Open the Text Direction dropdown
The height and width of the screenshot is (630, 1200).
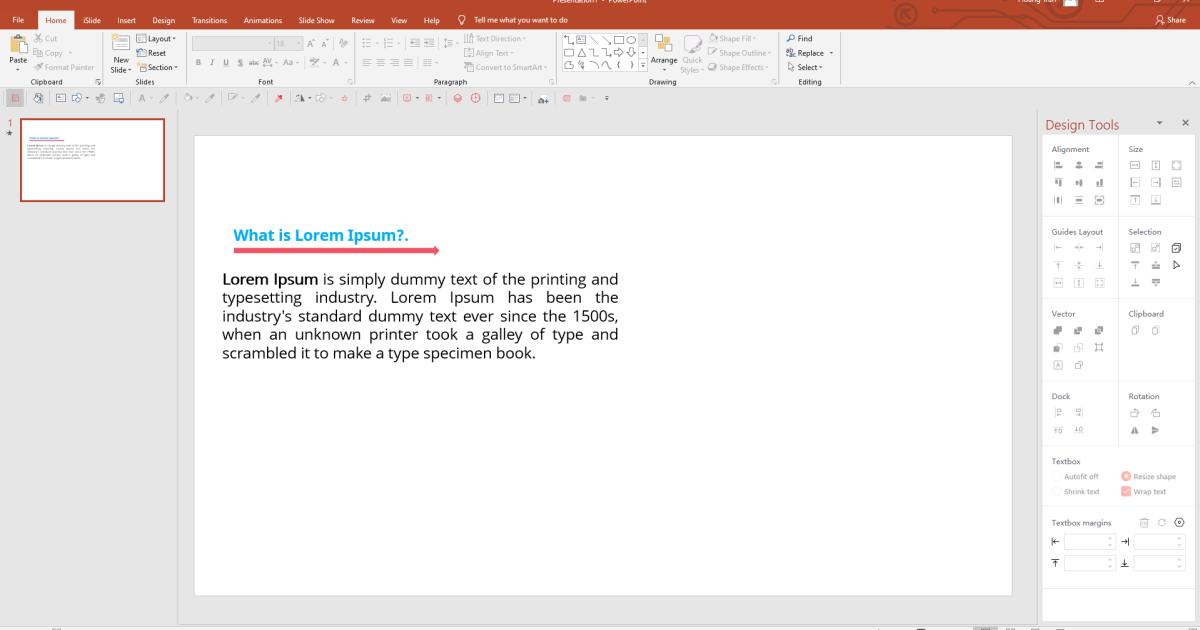[x=498, y=38]
